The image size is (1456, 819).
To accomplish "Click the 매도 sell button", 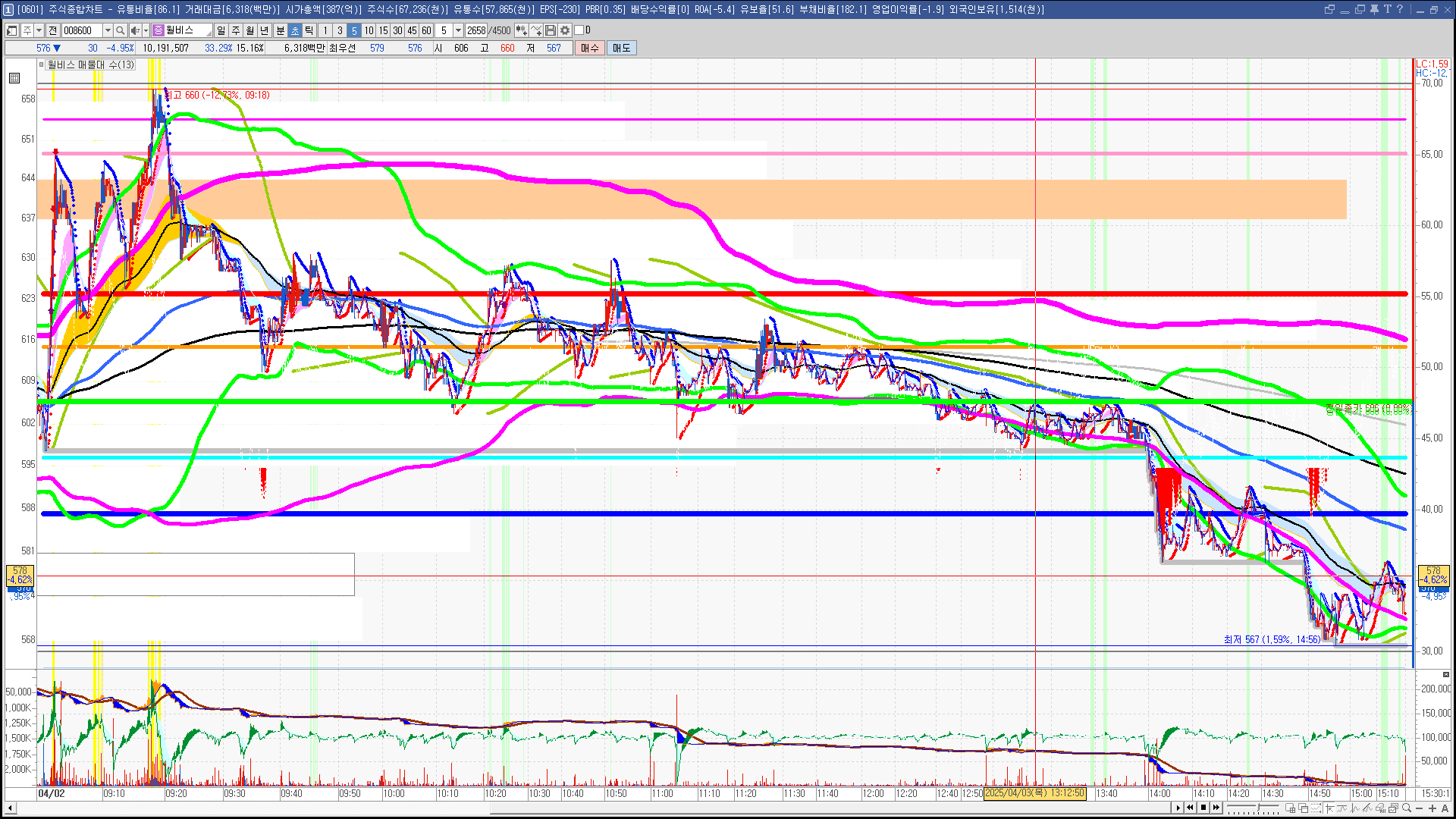I will [621, 48].
